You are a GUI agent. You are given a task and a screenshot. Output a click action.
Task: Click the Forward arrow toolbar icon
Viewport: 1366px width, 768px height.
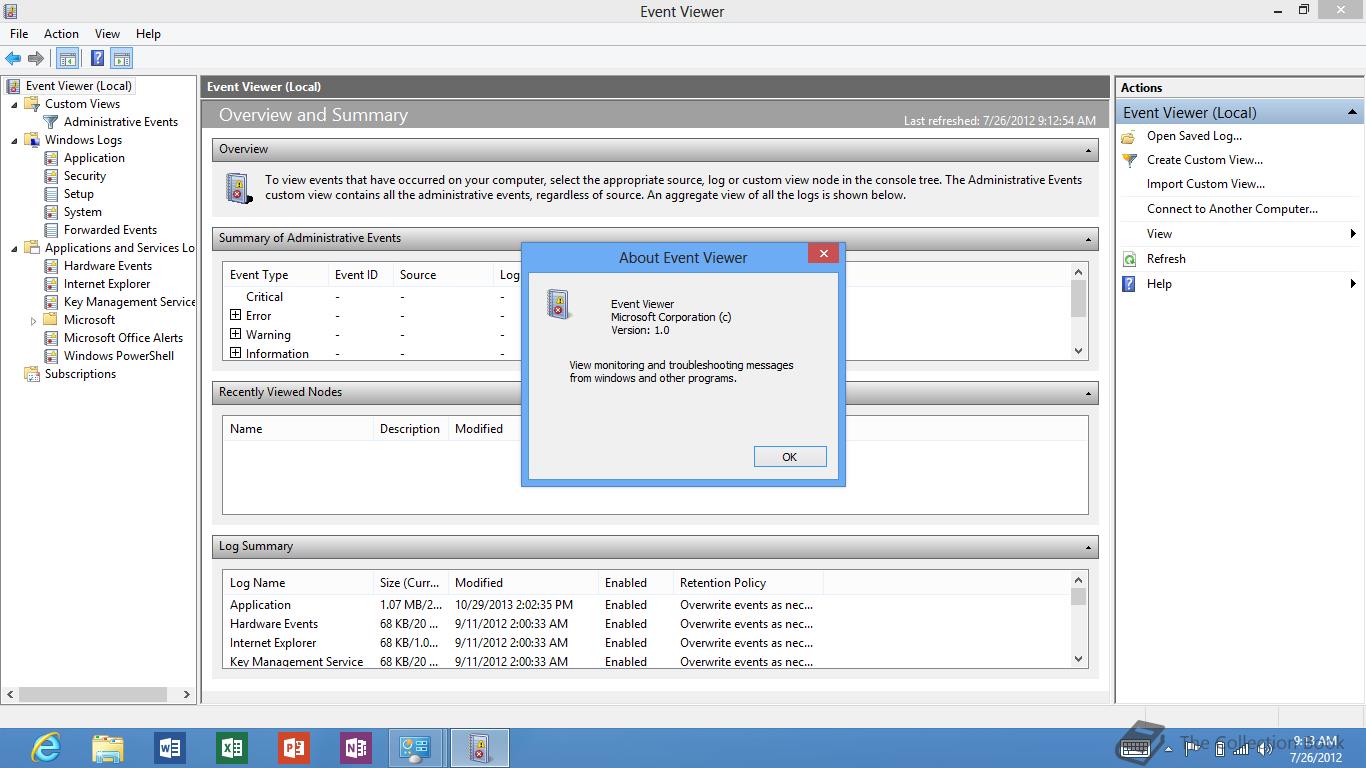pos(36,59)
